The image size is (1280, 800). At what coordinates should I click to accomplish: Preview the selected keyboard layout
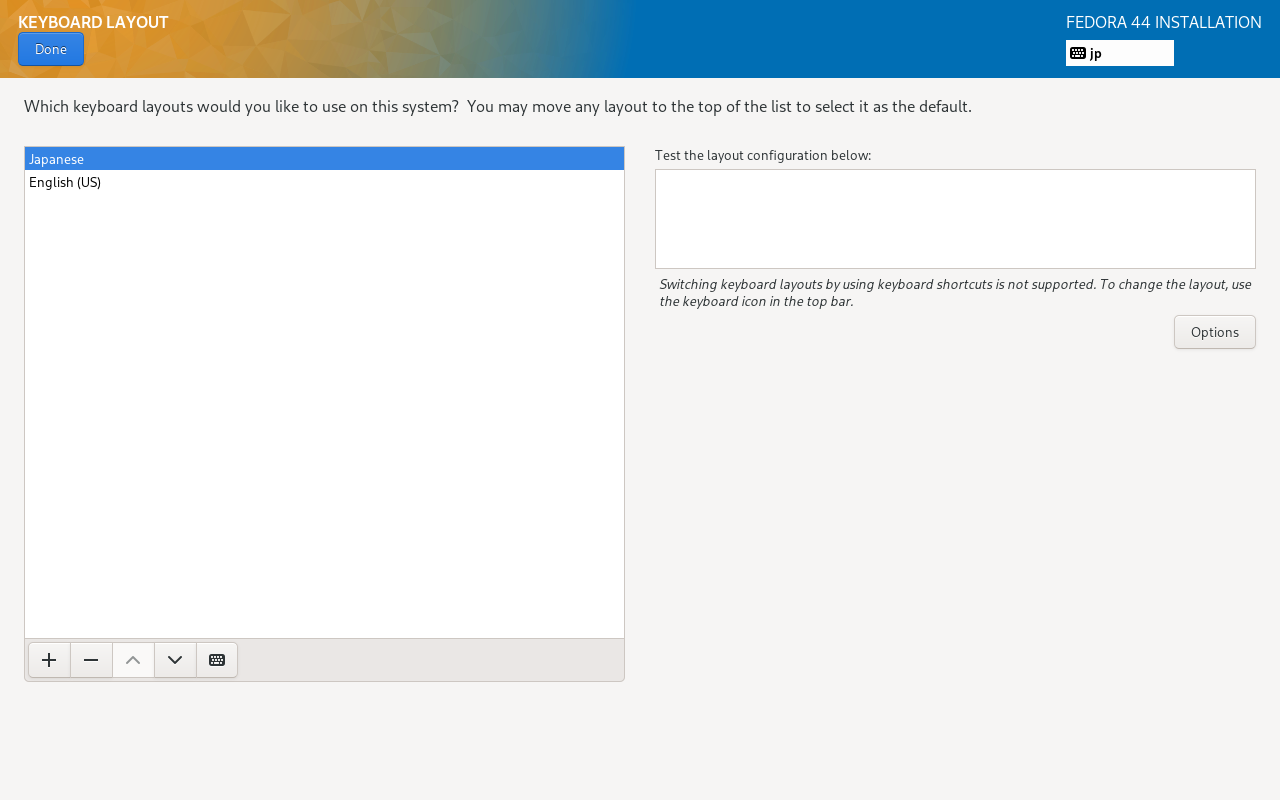click(x=217, y=660)
